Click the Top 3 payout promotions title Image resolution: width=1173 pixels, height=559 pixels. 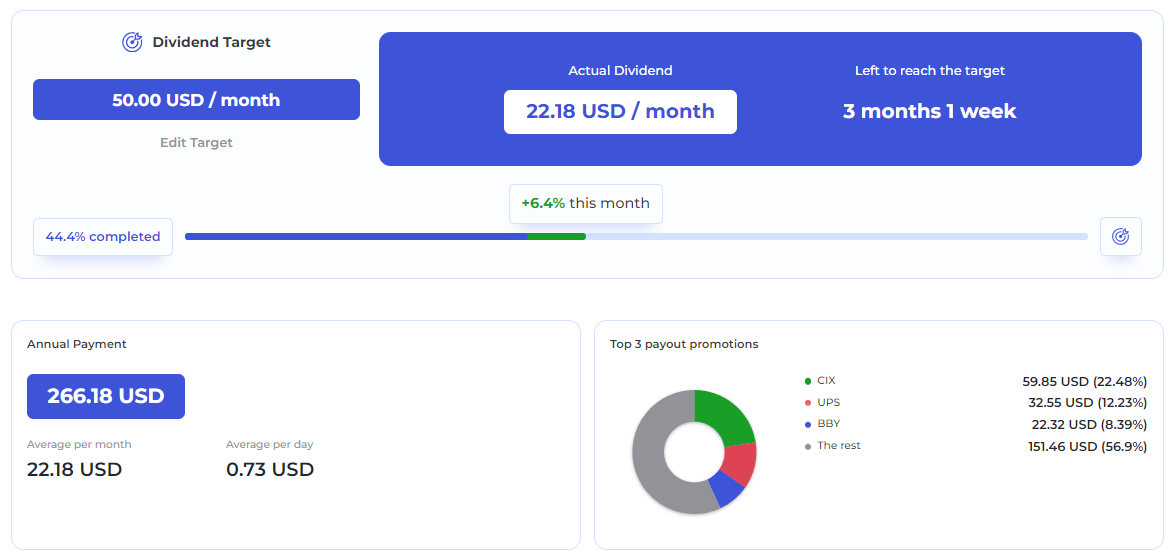[684, 344]
